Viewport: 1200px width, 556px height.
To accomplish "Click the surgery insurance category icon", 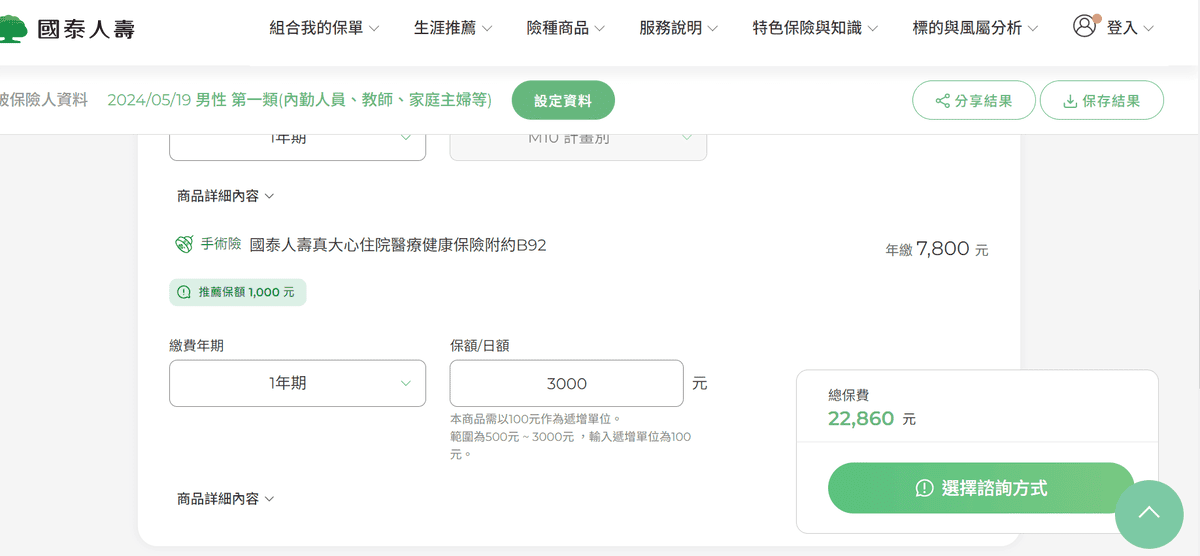I will tap(184, 244).
